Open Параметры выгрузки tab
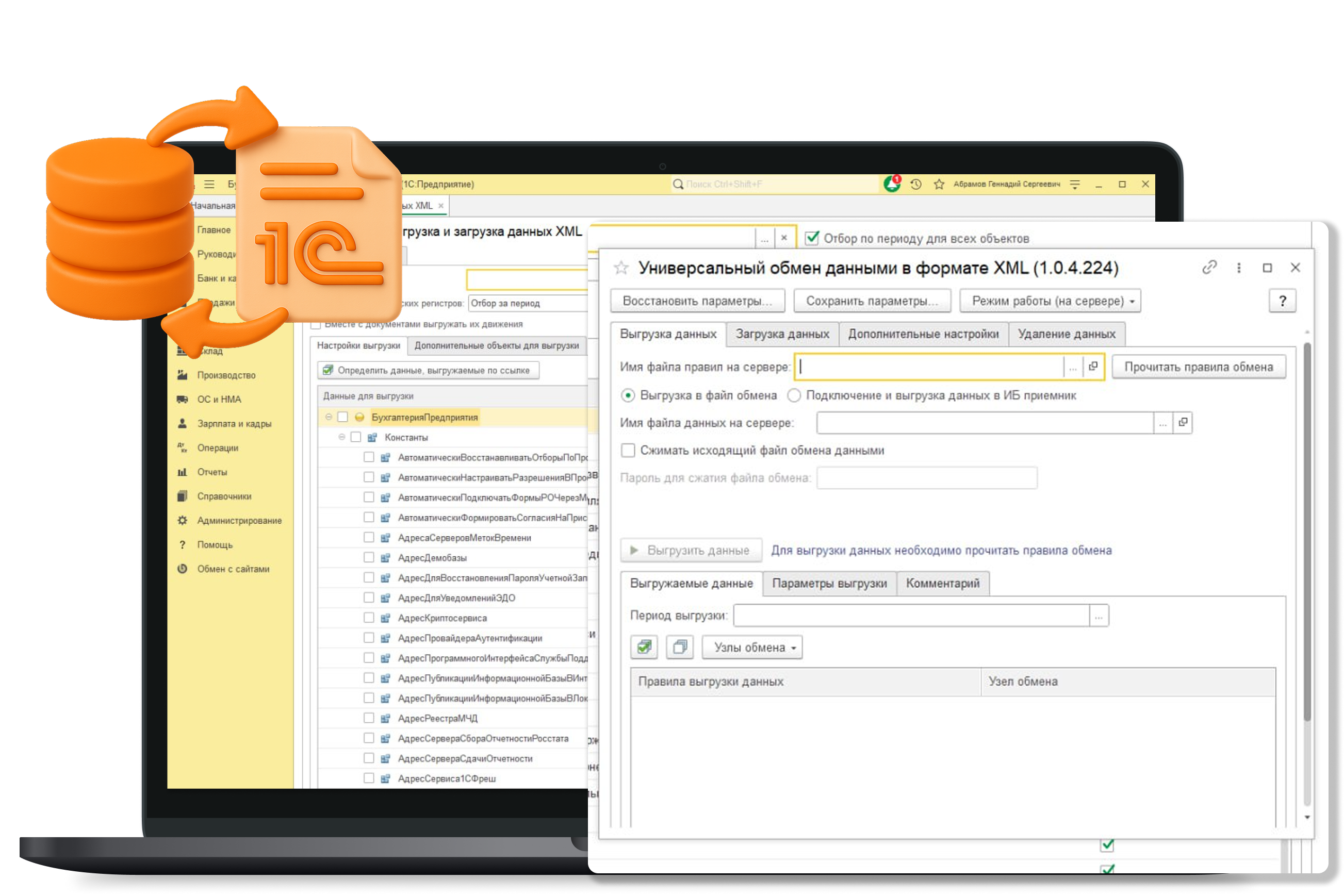This screenshot has height=896, width=1344. click(829, 584)
